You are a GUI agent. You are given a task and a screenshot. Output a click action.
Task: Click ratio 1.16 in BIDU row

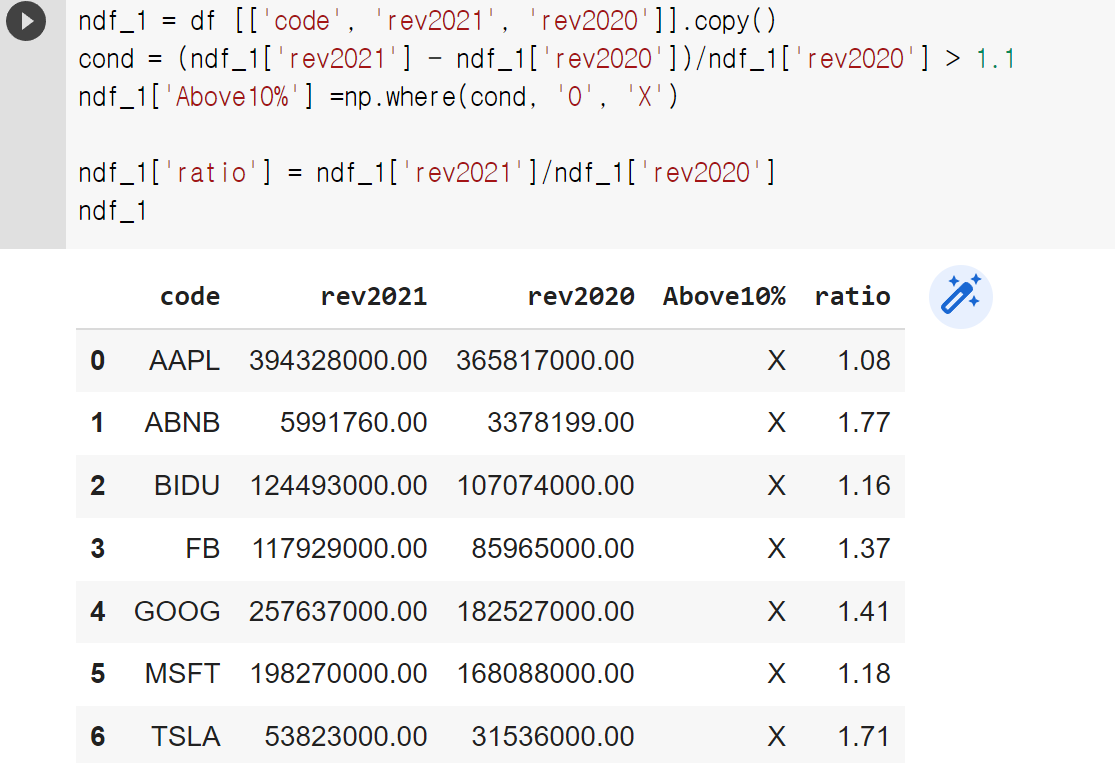pyautogui.click(x=864, y=486)
